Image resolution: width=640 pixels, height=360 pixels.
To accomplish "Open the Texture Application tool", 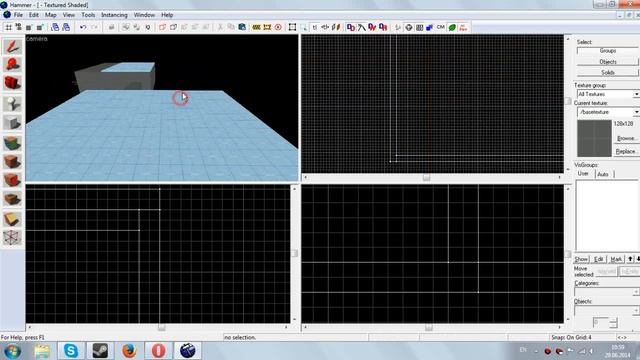I will [12, 142].
